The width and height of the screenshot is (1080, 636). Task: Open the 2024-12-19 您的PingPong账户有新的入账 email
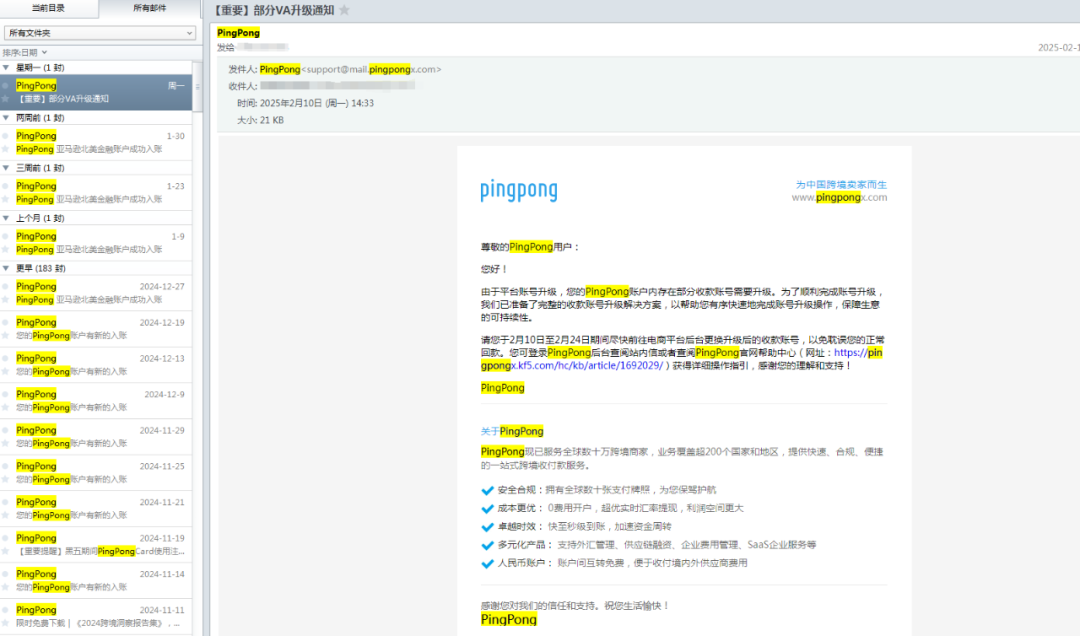pos(96,329)
